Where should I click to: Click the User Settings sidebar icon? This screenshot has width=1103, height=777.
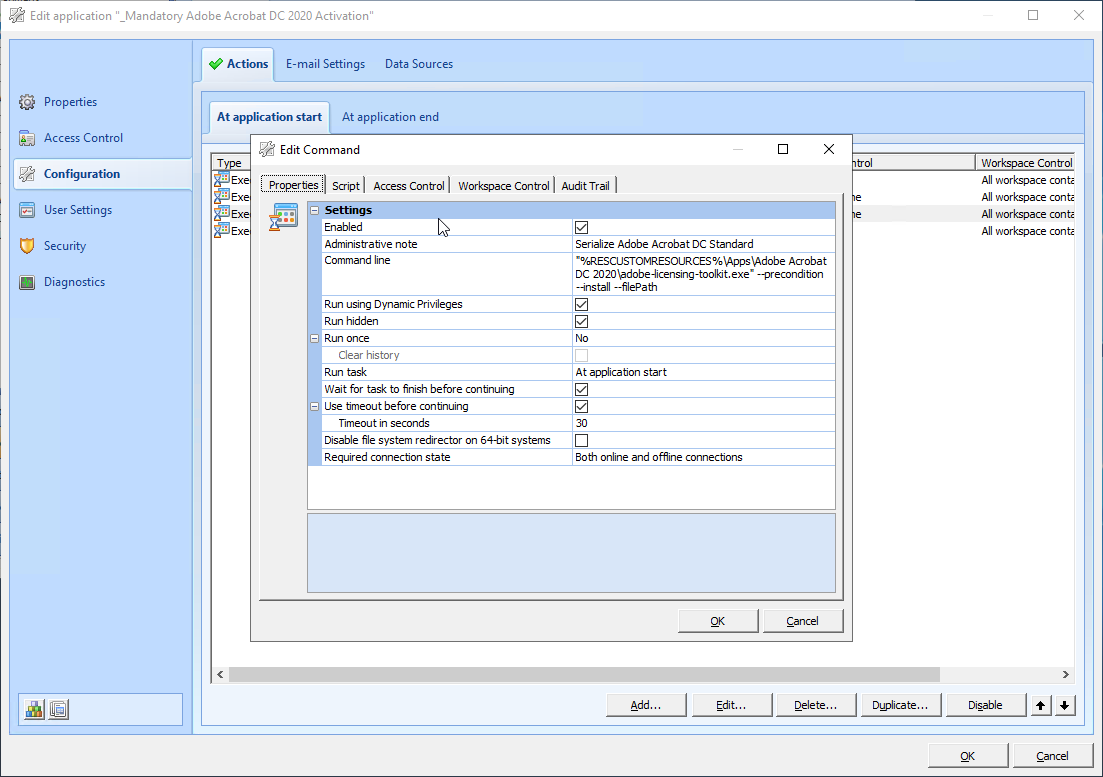coord(27,210)
